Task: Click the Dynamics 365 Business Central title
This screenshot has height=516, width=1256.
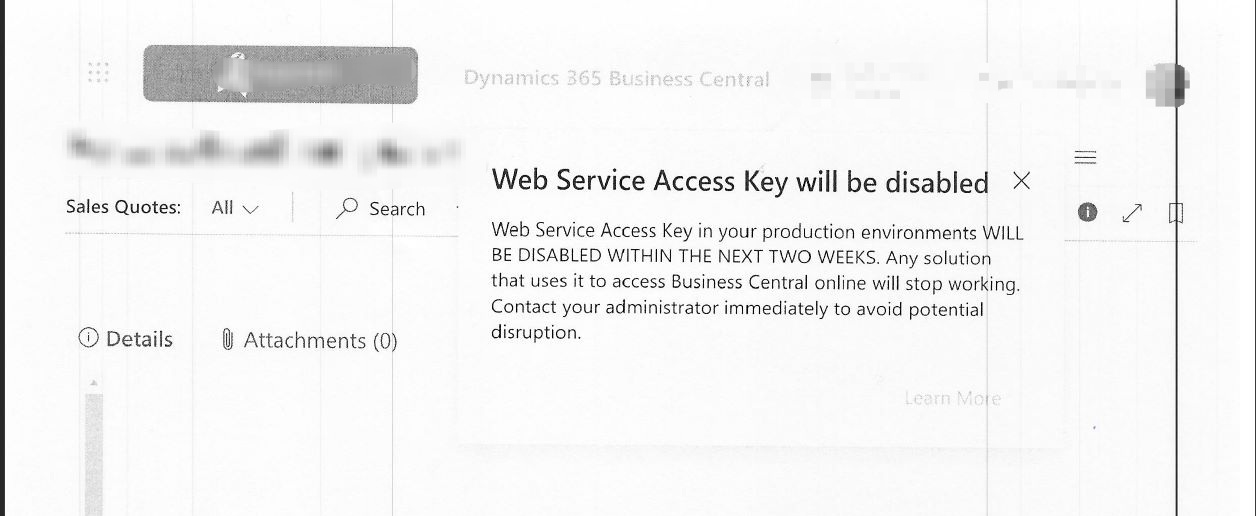Action: click(x=616, y=79)
